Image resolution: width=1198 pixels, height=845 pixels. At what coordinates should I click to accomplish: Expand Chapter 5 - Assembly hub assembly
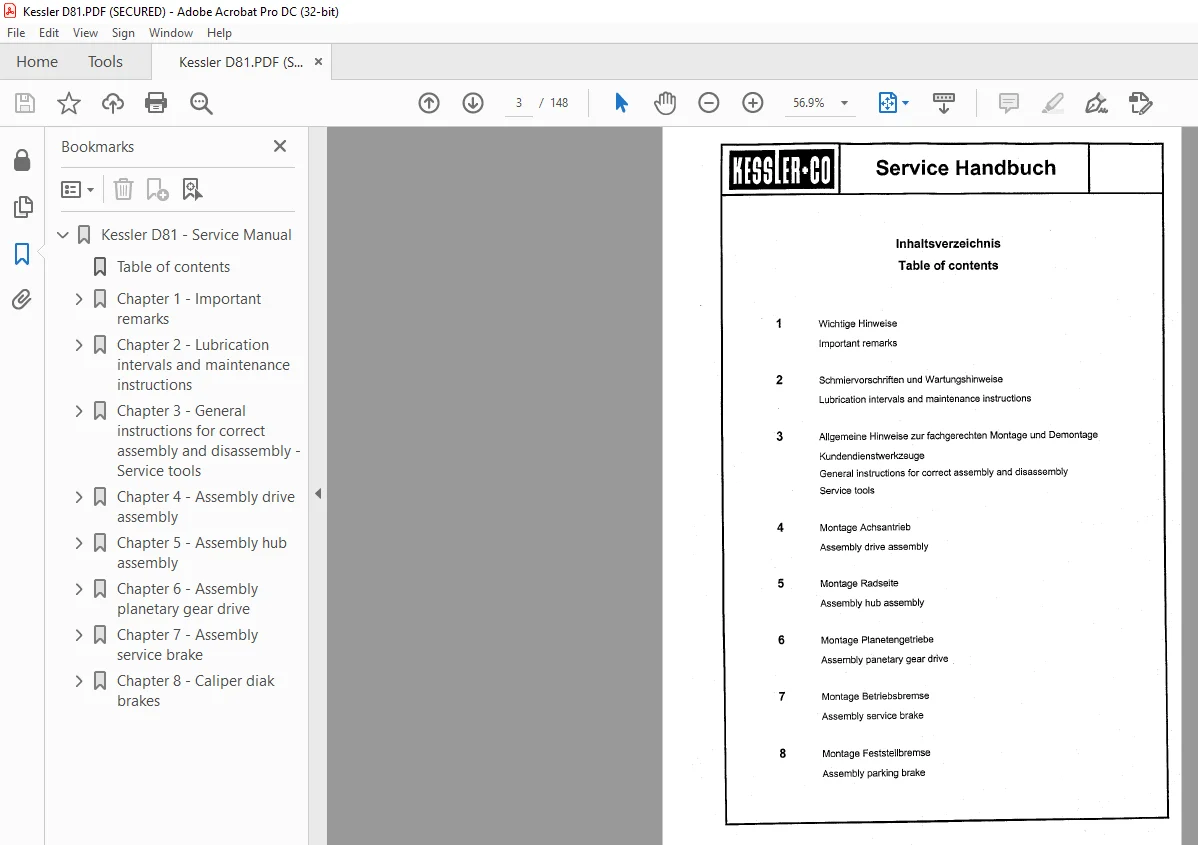coord(79,542)
